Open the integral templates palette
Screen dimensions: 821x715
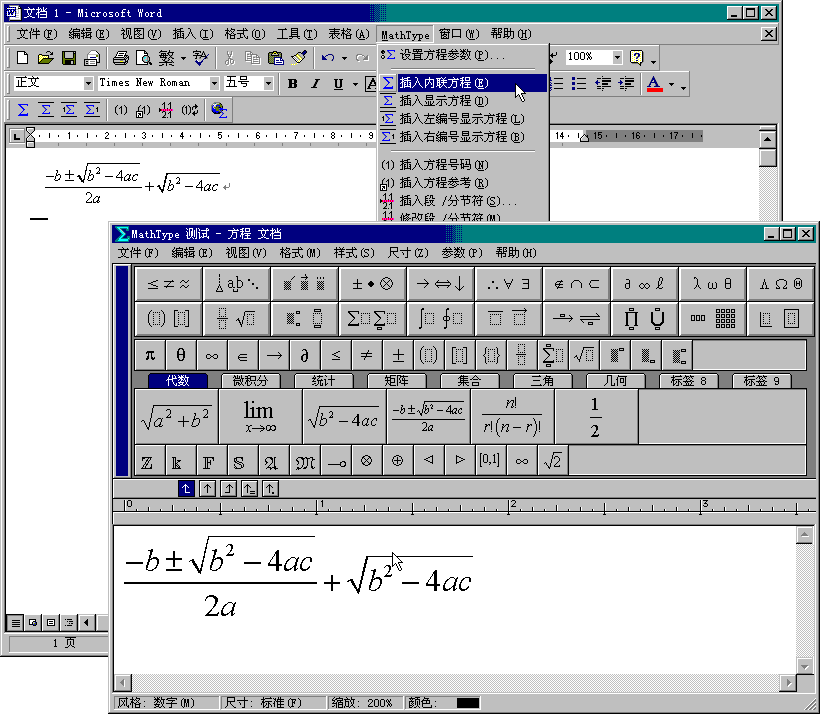[440, 318]
